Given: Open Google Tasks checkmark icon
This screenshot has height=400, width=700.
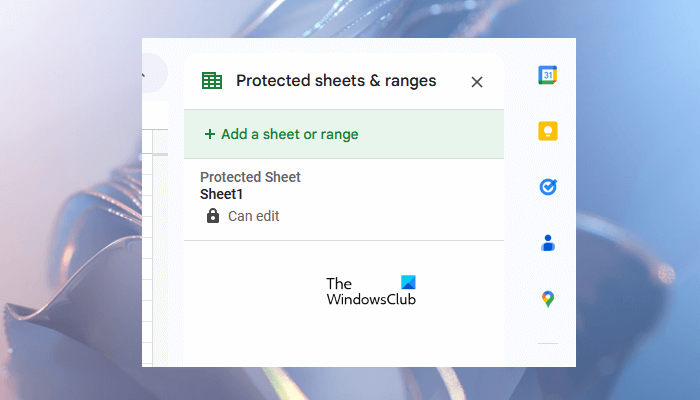Looking at the screenshot, I should 548,187.
